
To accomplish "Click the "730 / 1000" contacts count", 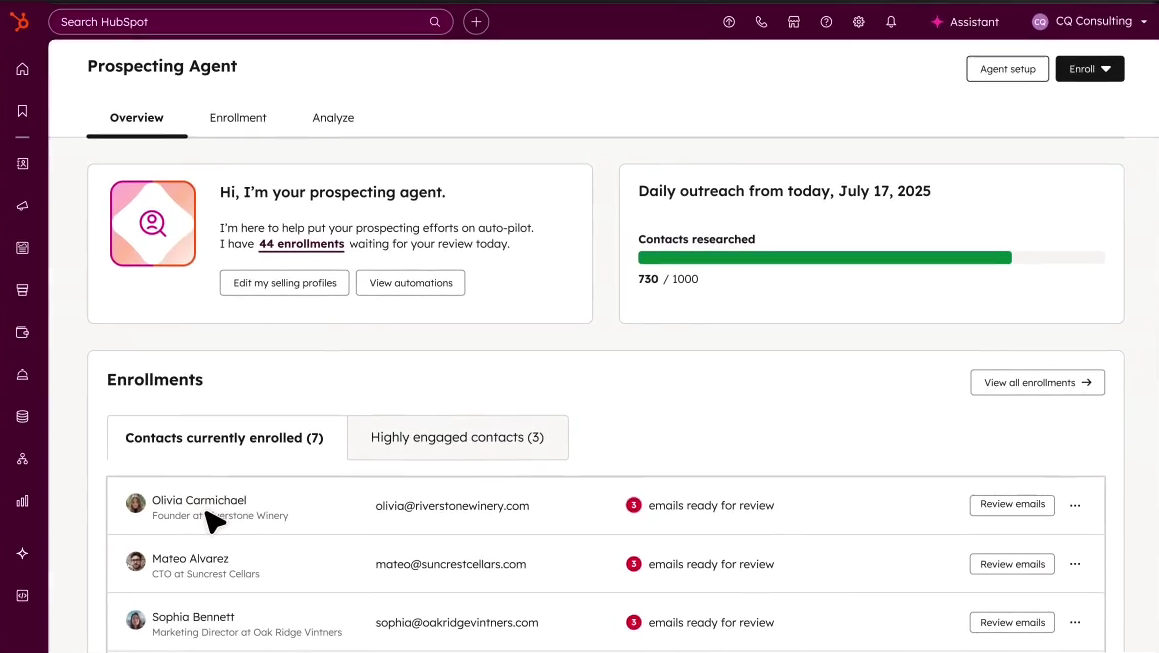I will 668,279.
